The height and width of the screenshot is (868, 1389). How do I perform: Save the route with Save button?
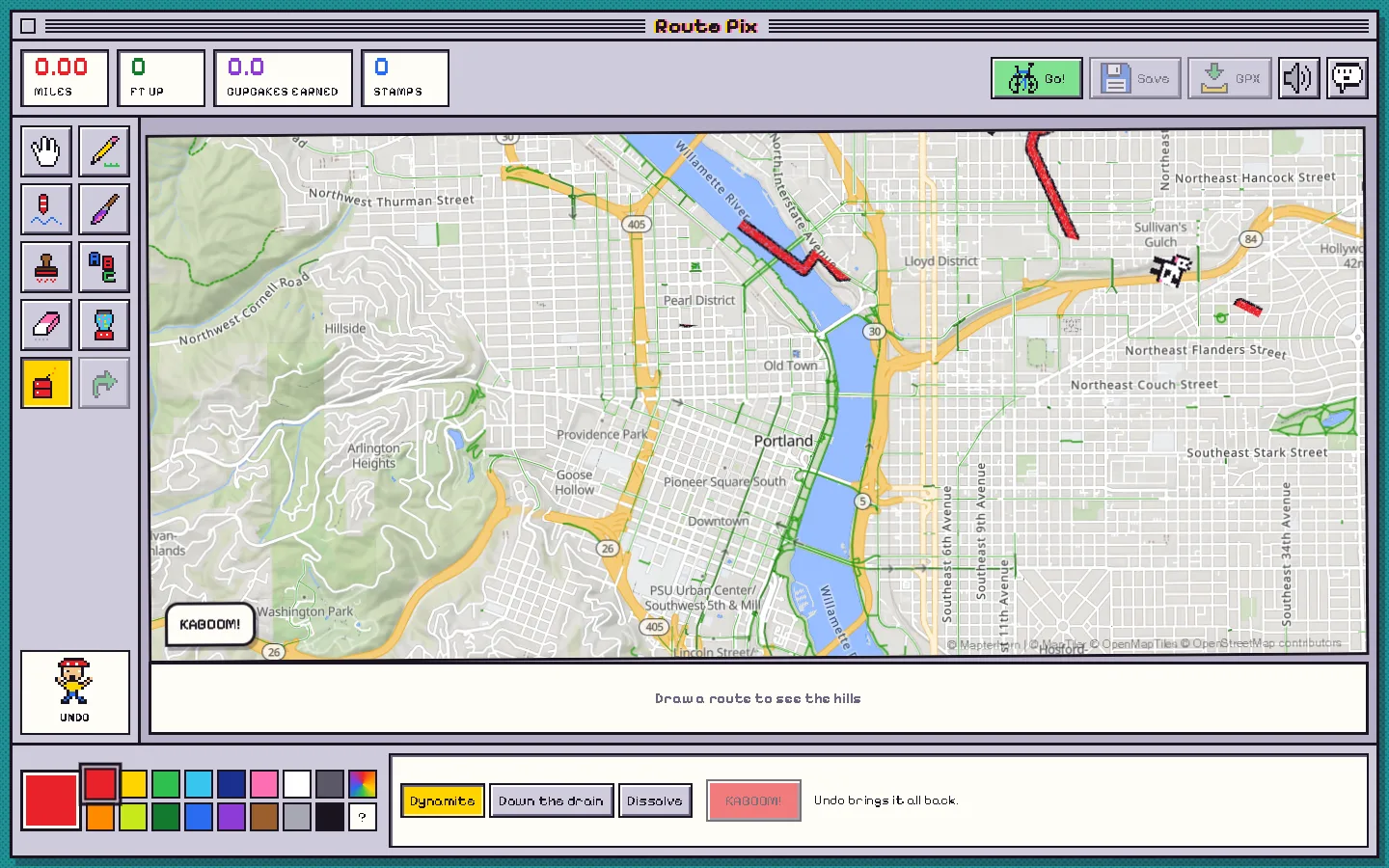pos(1135,78)
